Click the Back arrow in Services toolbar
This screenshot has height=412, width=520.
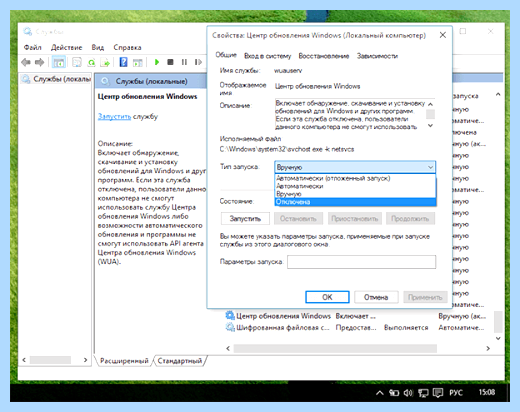pos(26,62)
